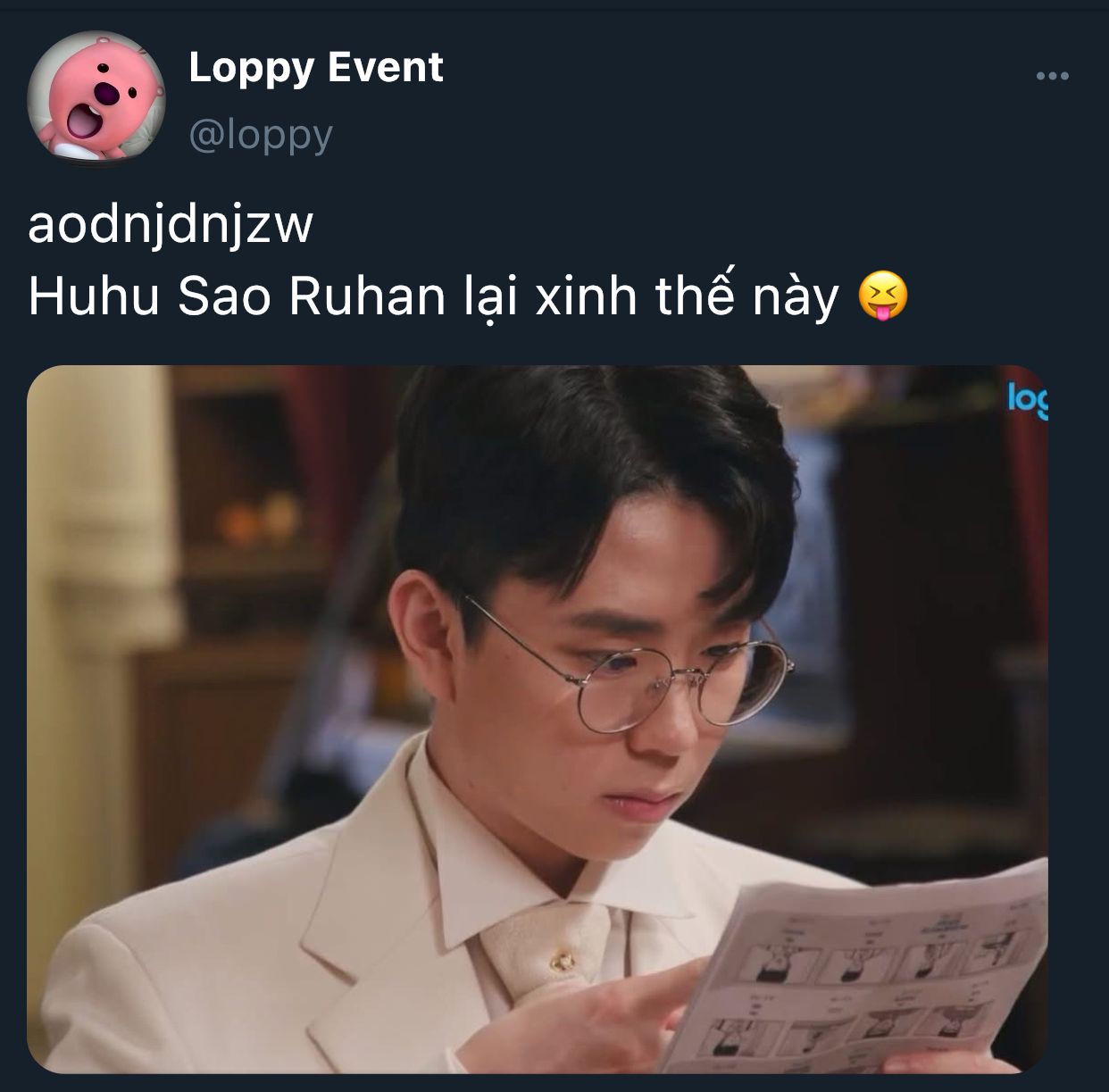Open the attached photo of the man reading

click(538, 719)
